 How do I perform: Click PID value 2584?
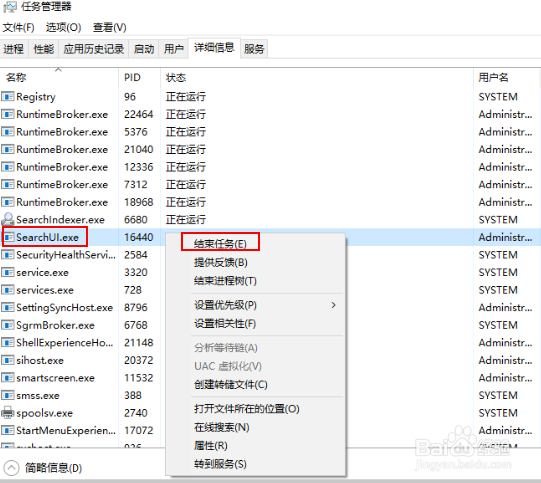[136, 255]
